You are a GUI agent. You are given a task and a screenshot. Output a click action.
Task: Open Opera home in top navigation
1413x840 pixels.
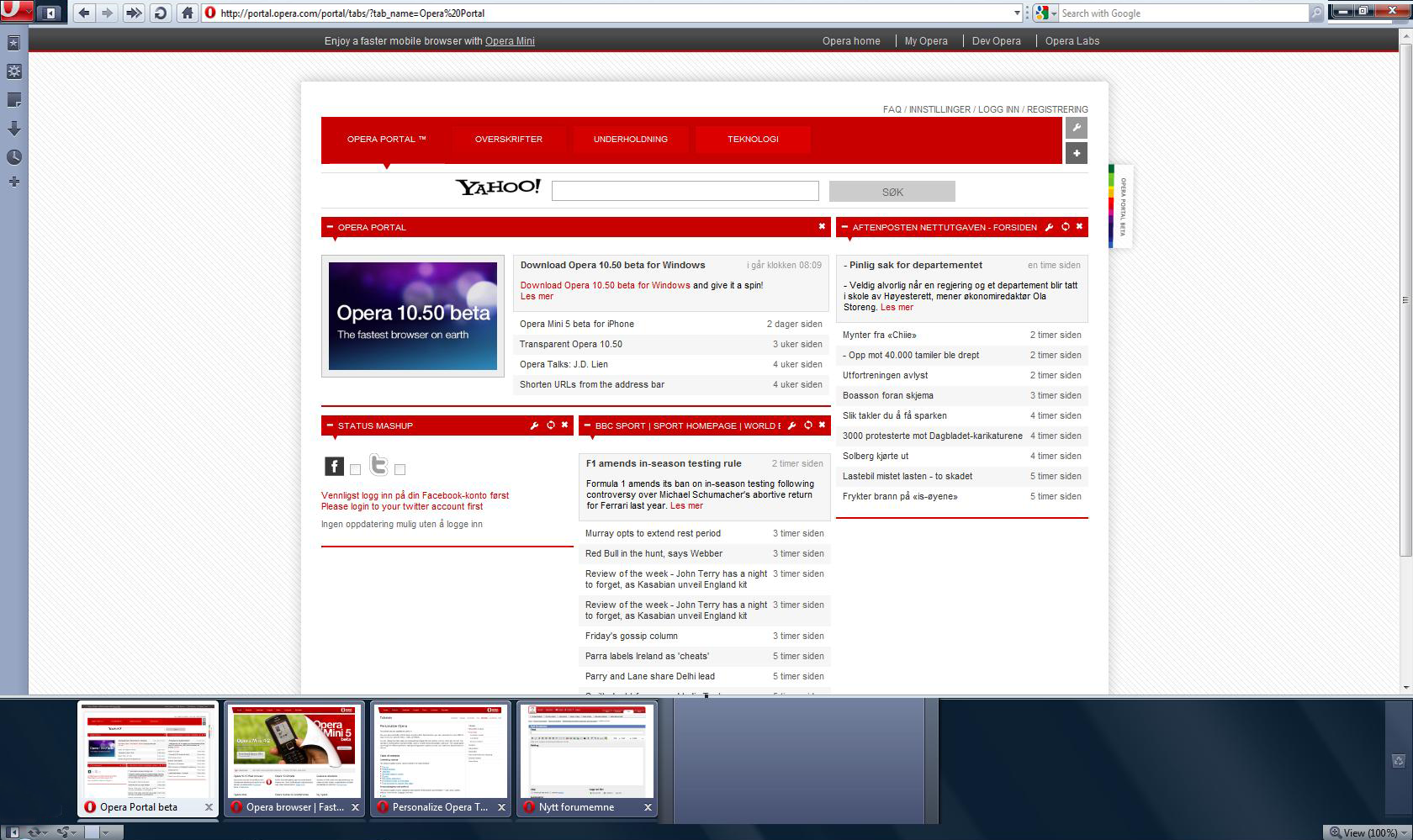851,41
